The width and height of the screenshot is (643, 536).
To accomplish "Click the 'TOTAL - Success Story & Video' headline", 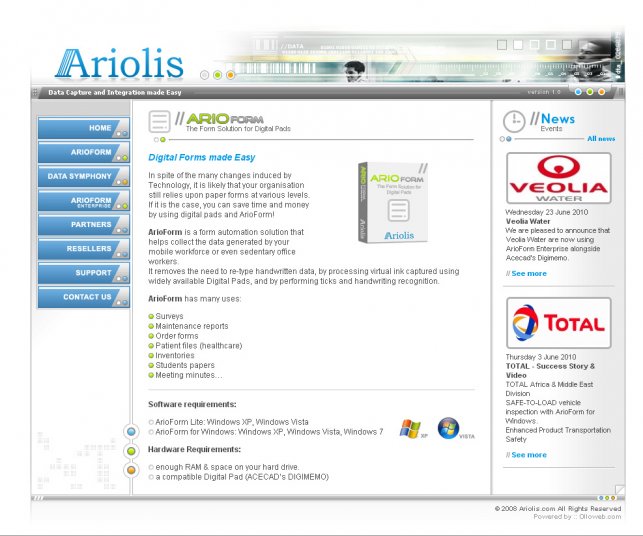I will (550, 371).
